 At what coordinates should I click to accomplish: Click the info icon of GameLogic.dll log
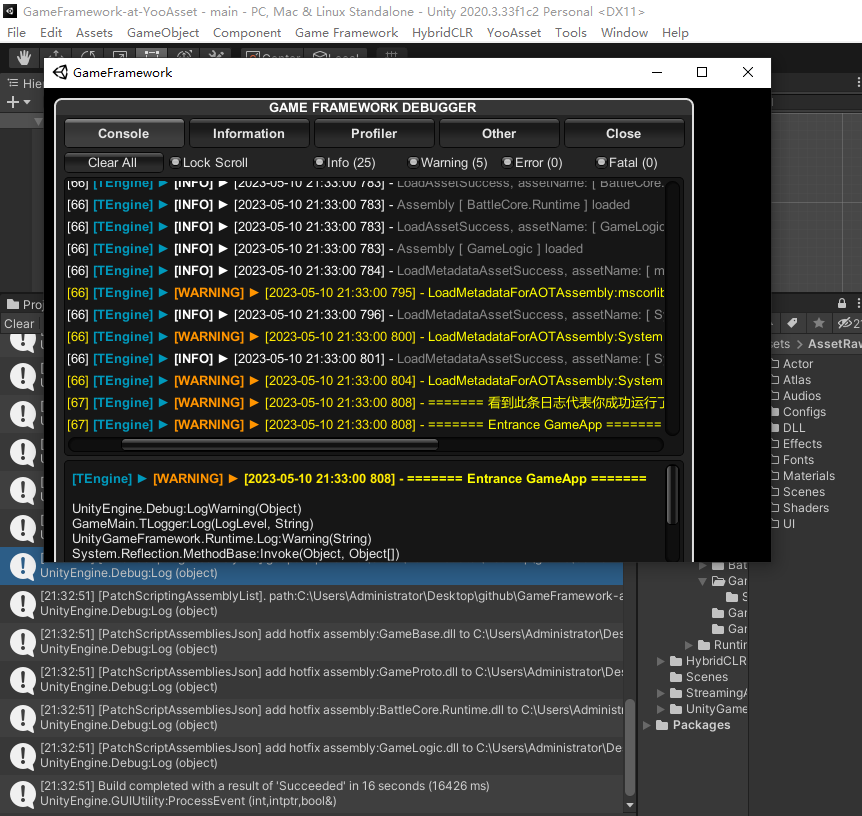[x=23, y=756]
